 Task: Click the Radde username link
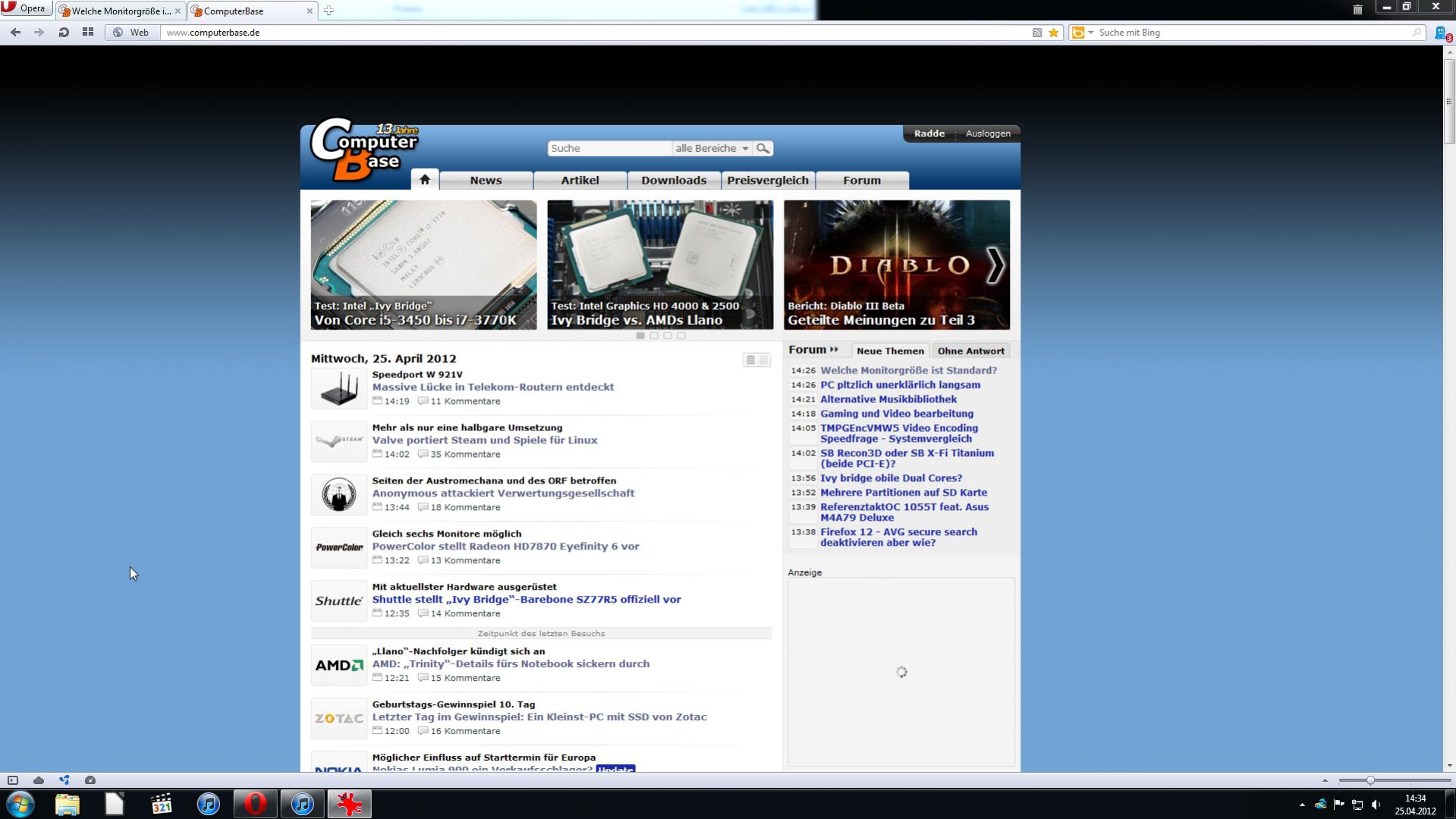click(x=929, y=134)
